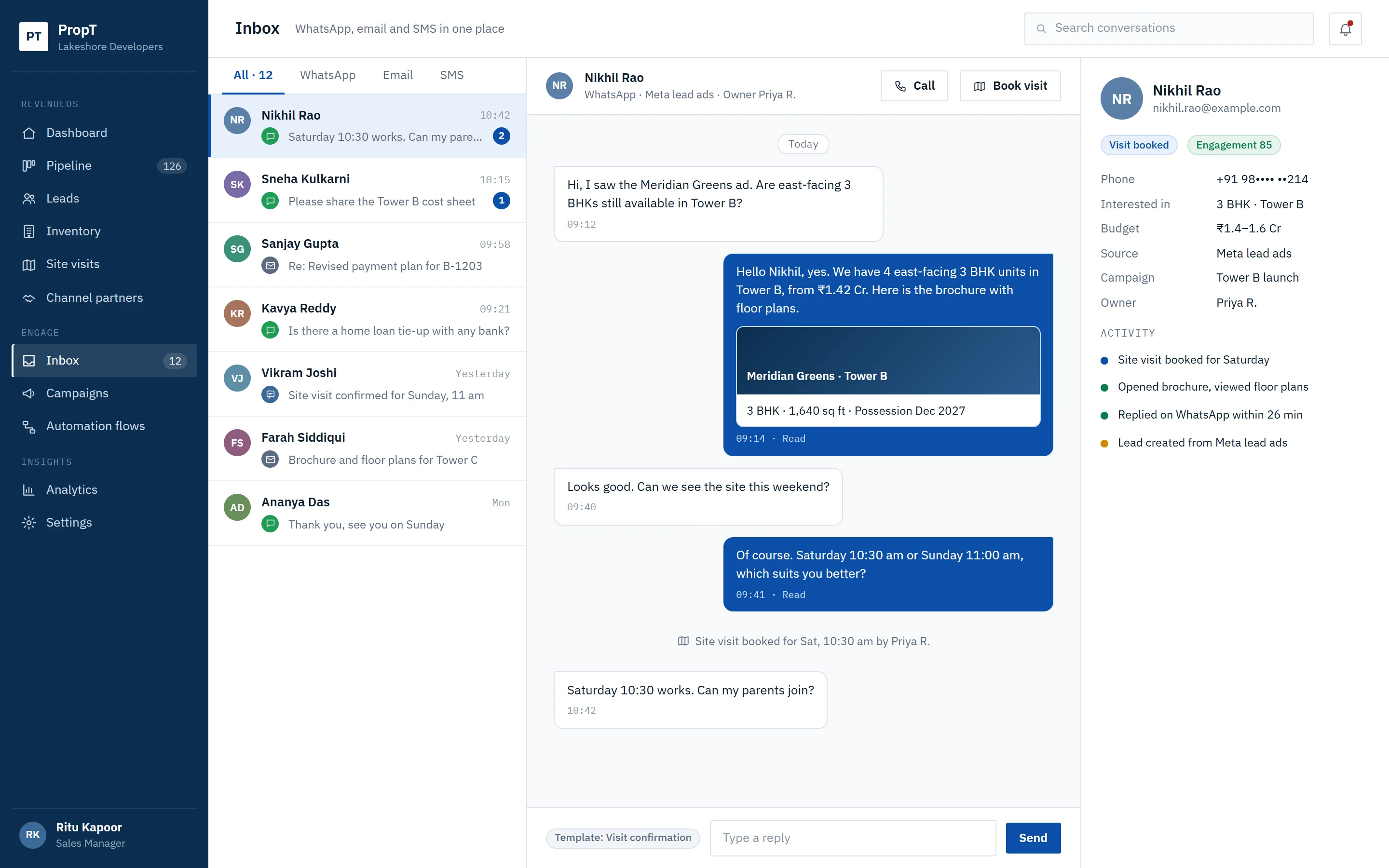The image size is (1389, 868).
Task: Click the Inbox item in the sidebar
Action: [x=105, y=361]
